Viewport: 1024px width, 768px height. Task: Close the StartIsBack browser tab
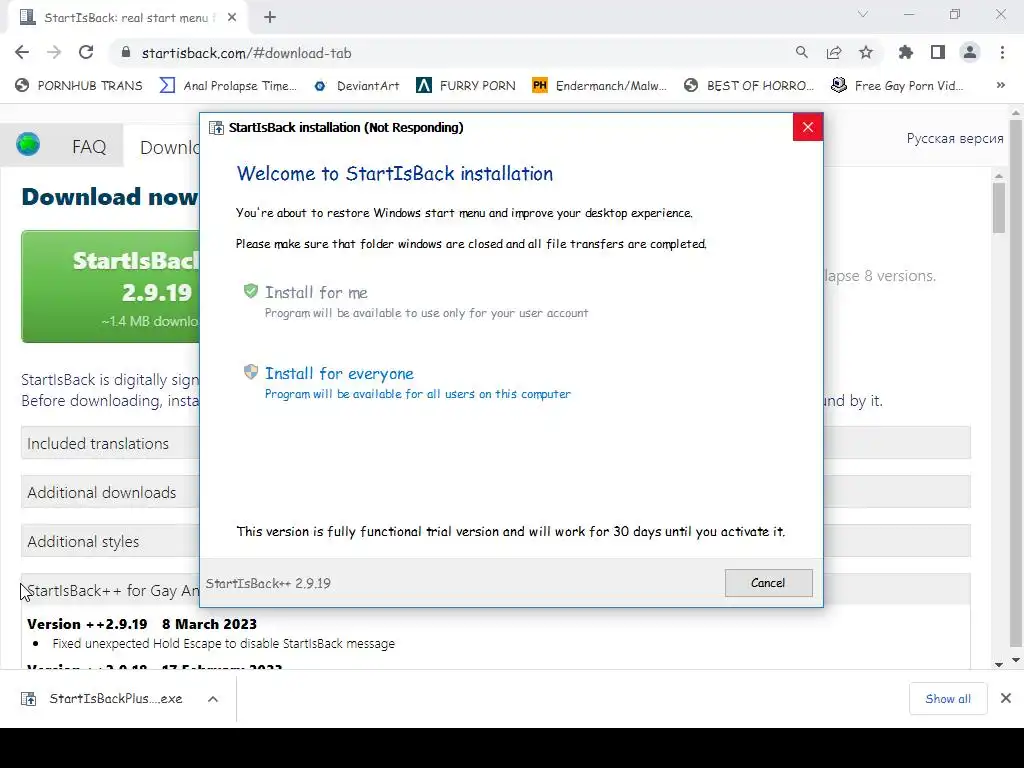(x=232, y=18)
